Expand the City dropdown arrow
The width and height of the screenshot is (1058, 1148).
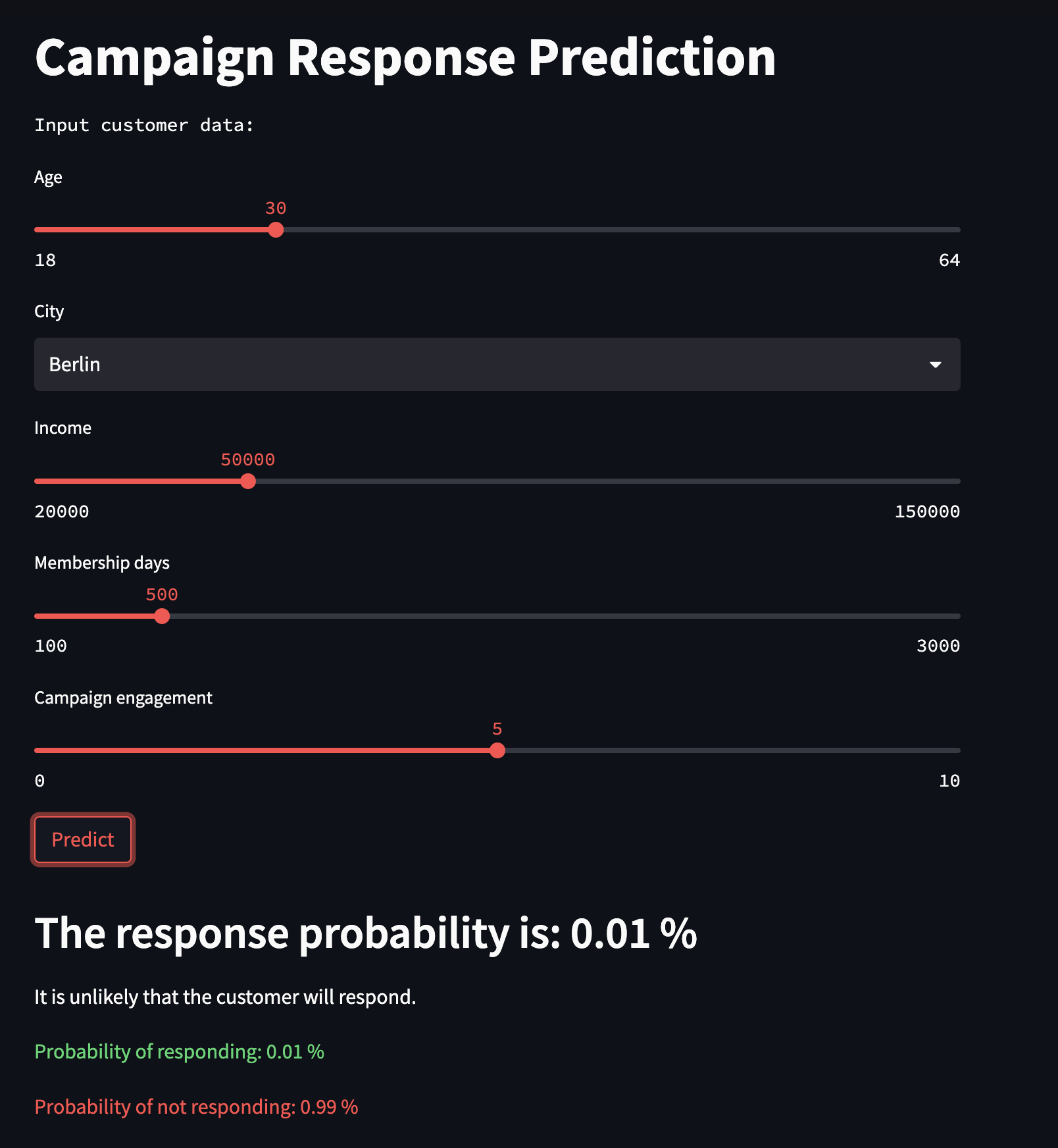click(935, 365)
